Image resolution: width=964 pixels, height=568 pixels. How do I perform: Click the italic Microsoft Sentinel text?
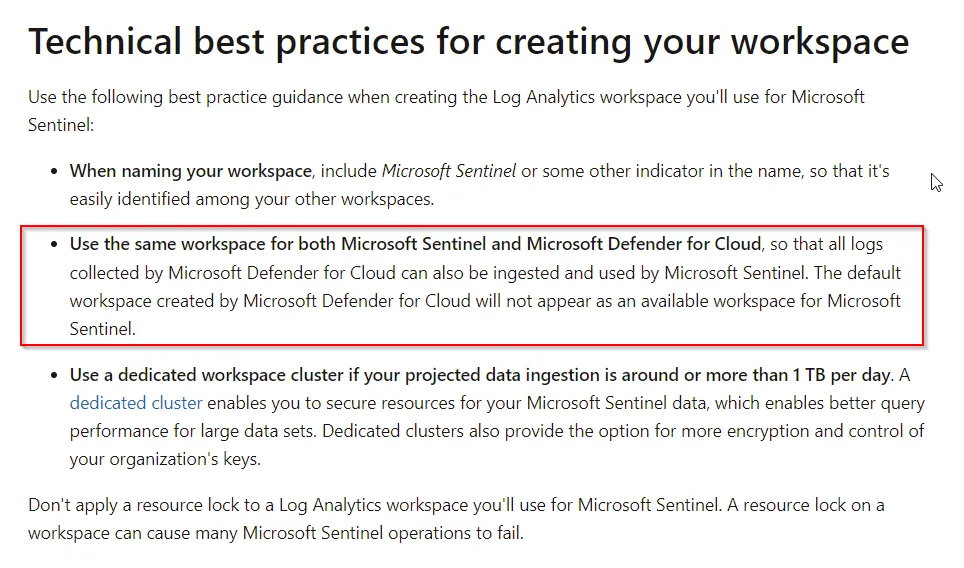click(449, 171)
